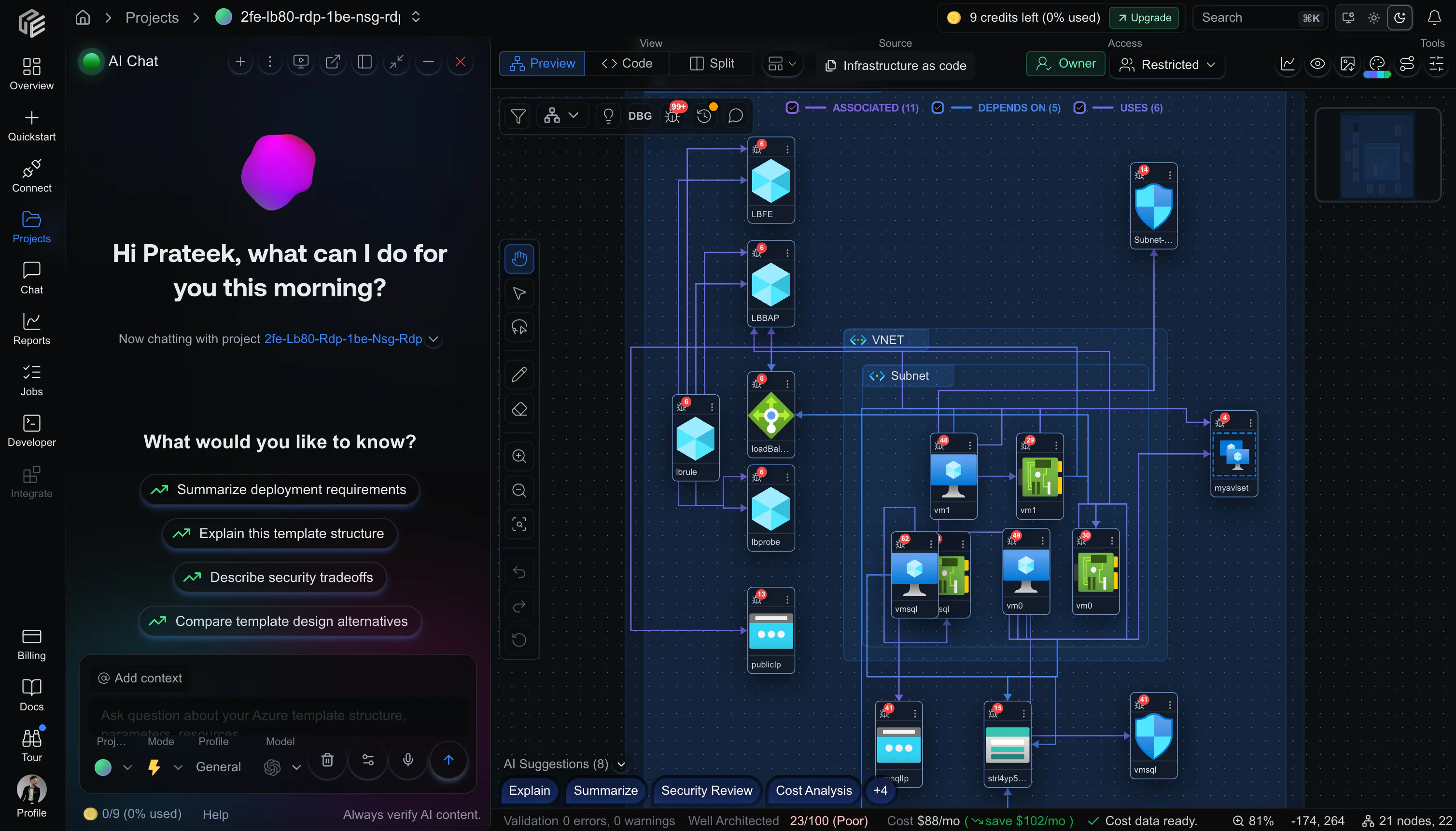This screenshot has width=1456, height=831.
Task: Open the Restricted access dropdown
Action: pyautogui.click(x=1167, y=65)
